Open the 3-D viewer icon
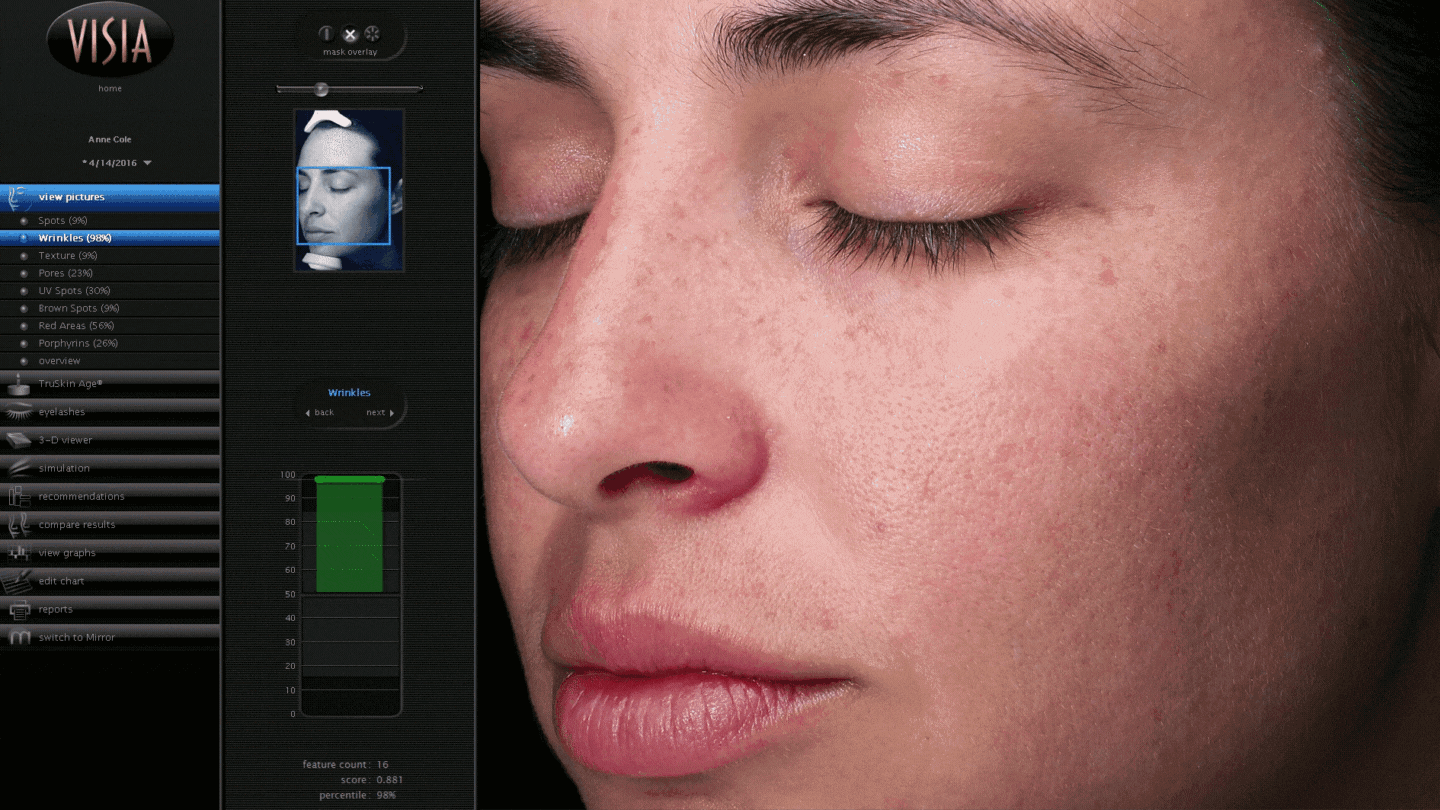 18,440
